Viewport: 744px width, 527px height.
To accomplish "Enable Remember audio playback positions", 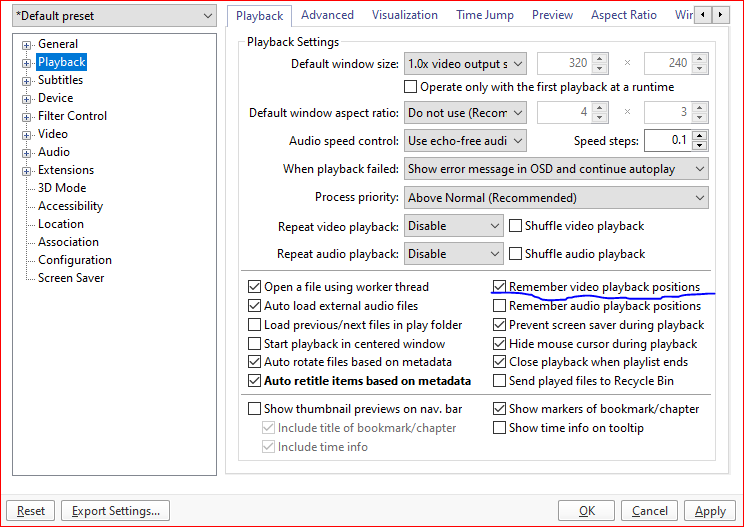I will point(501,306).
